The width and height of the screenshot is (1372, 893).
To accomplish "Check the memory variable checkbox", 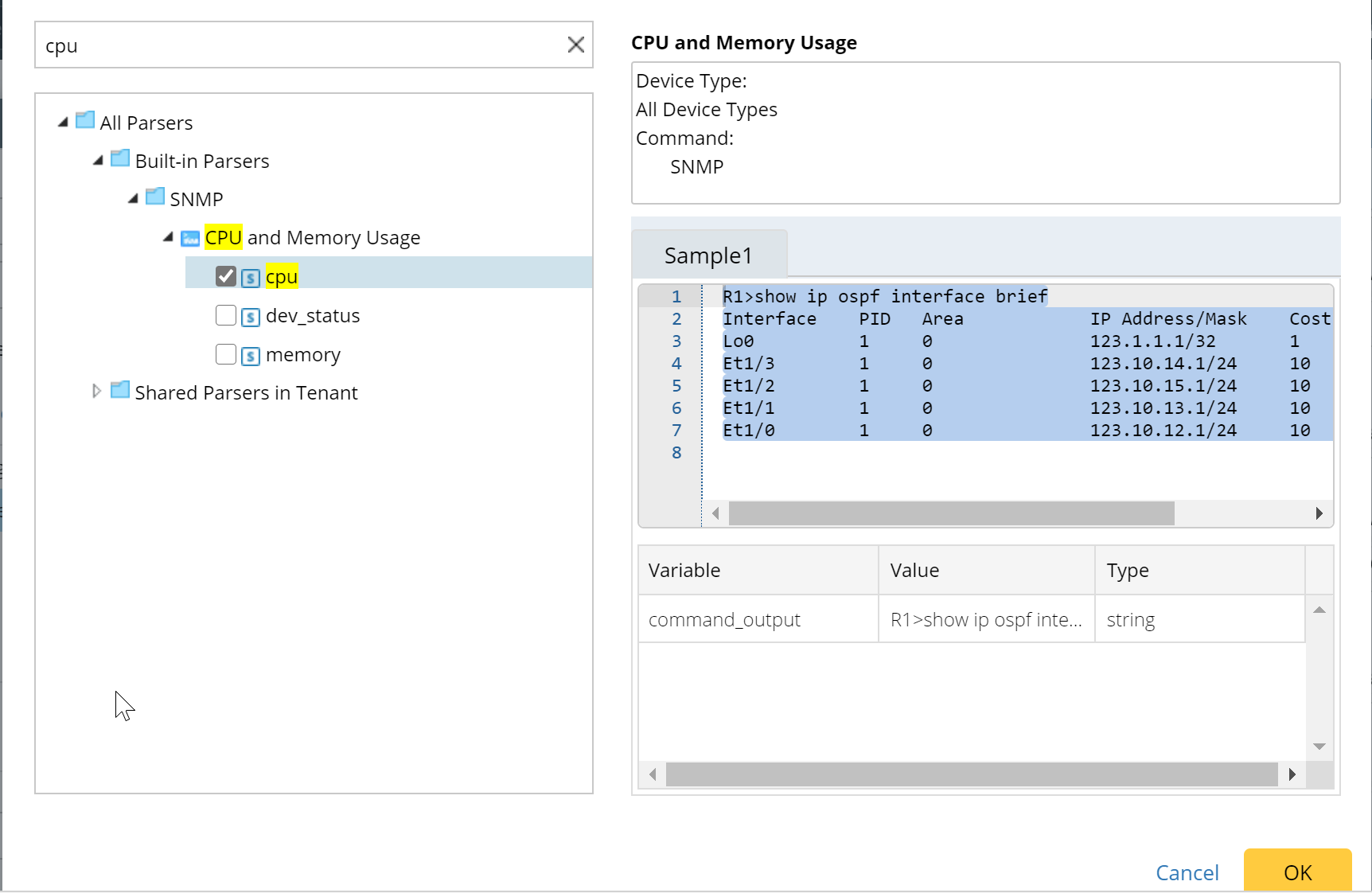I will coord(226,354).
